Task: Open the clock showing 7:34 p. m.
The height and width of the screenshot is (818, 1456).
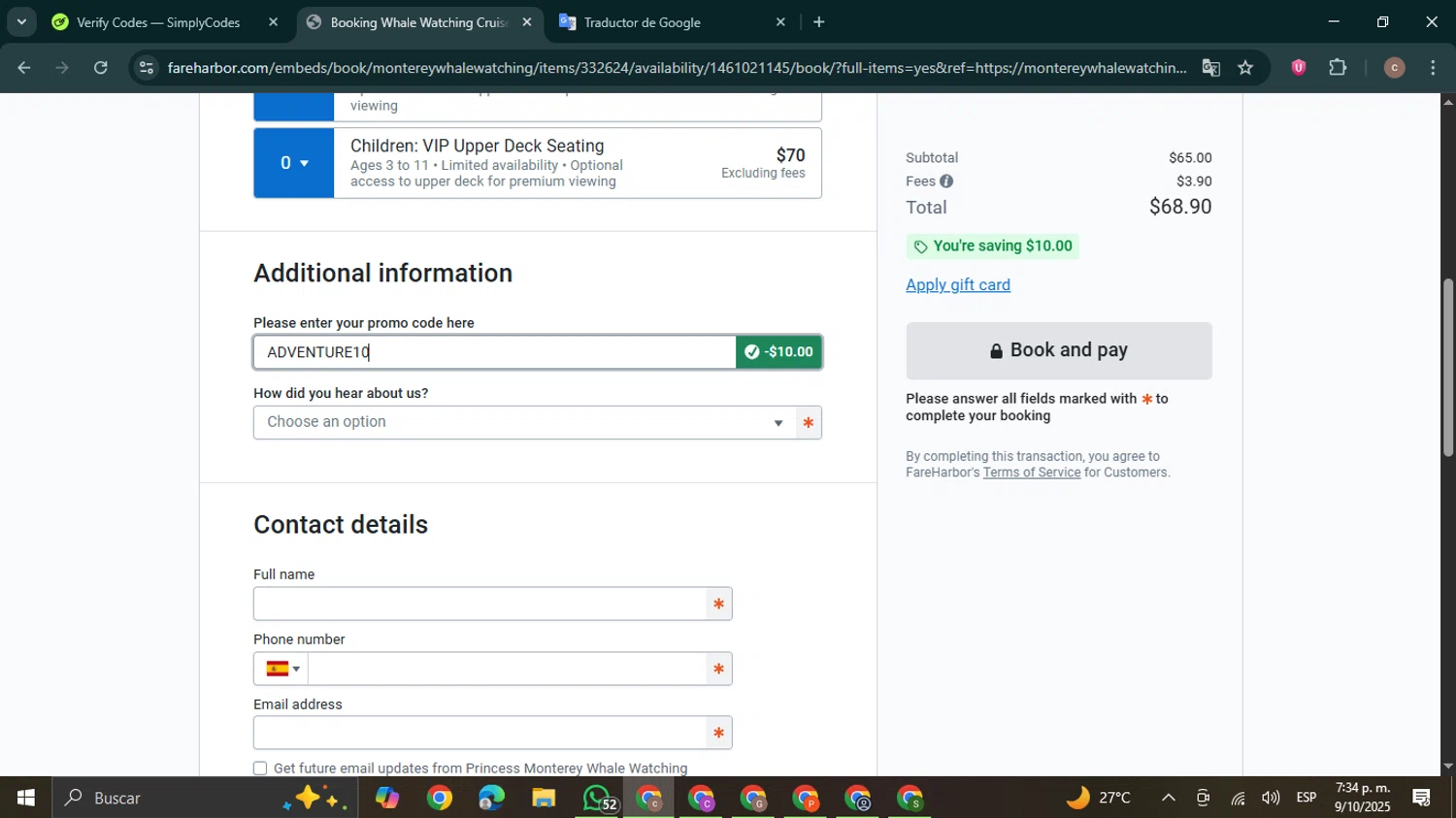Action: (x=1363, y=798)
